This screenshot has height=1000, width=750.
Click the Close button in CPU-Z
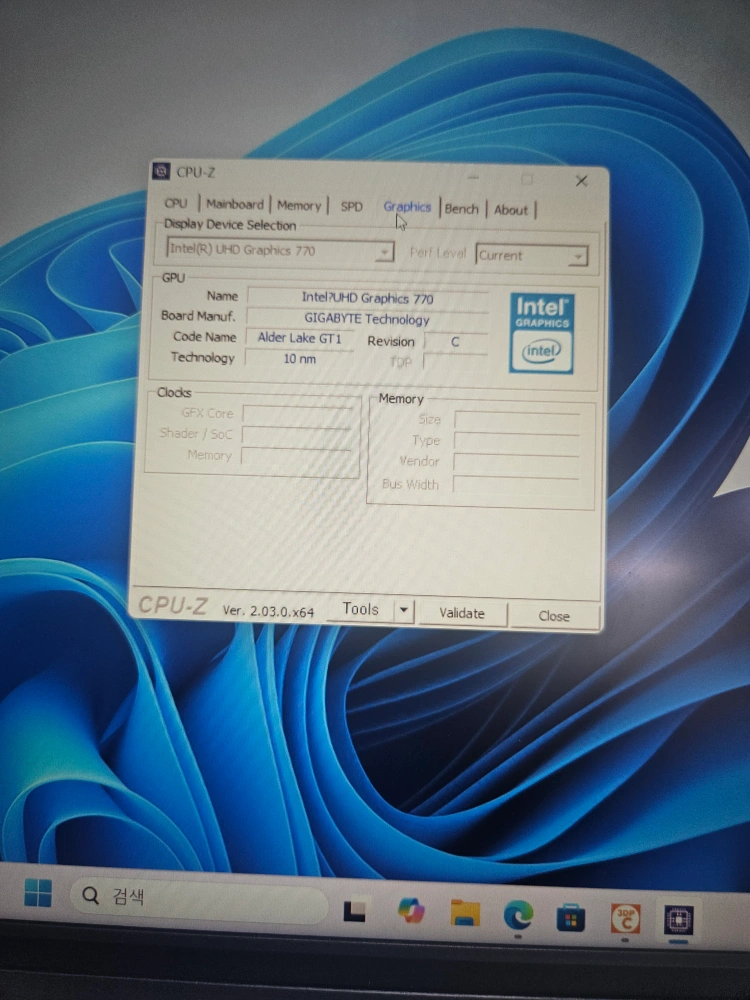point(554,615)
